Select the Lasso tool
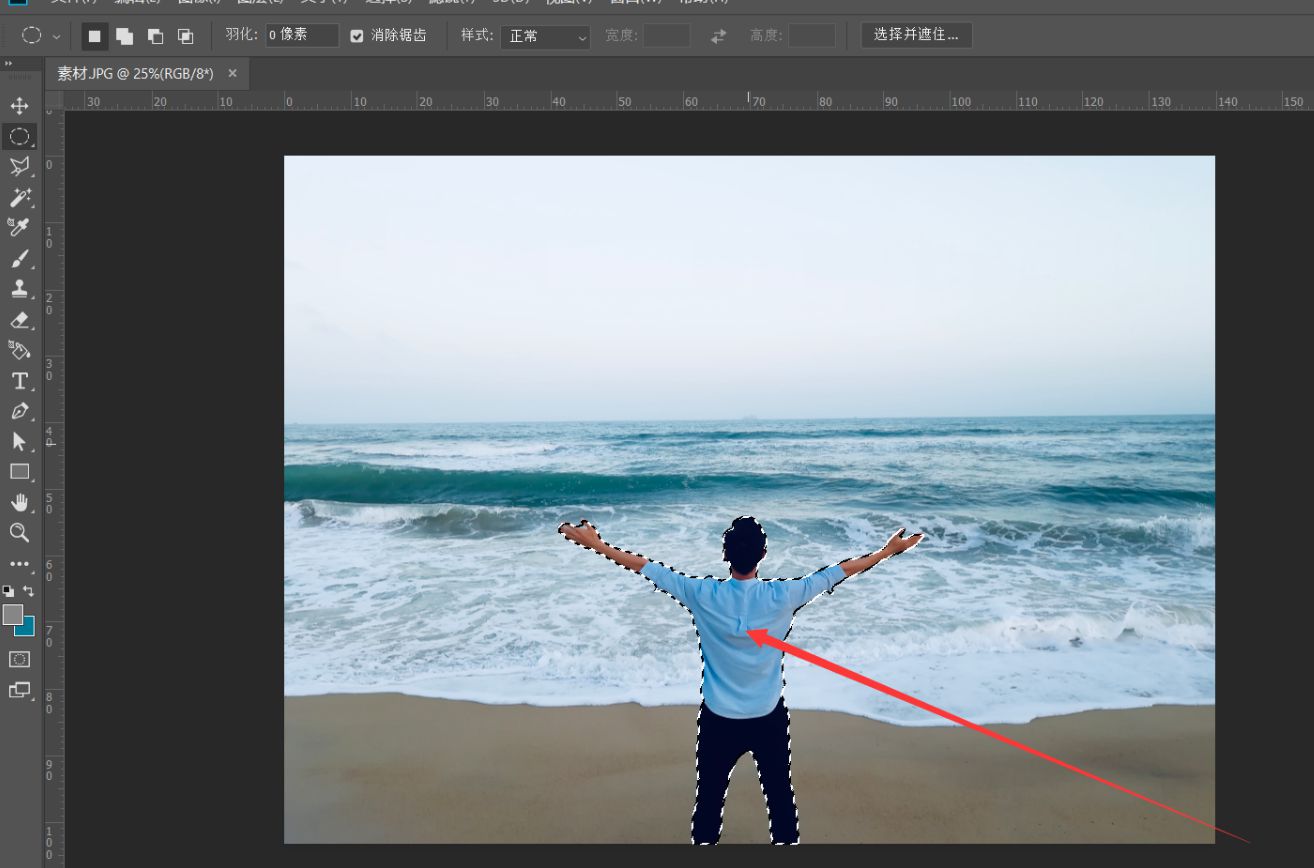Screen dimensions: 1314x868 (x=20, y=167)
